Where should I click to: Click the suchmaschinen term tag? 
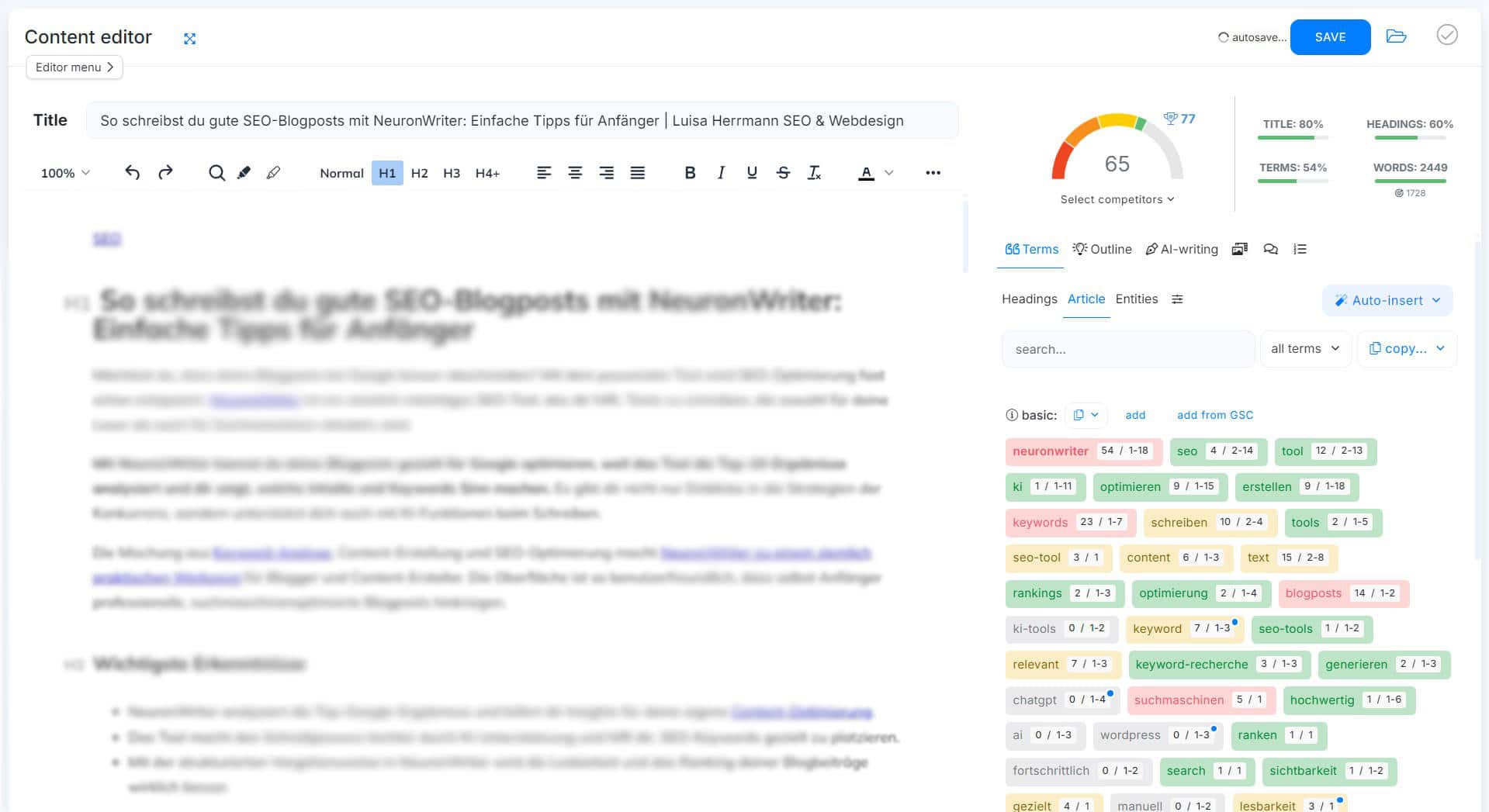(1201, 700)
